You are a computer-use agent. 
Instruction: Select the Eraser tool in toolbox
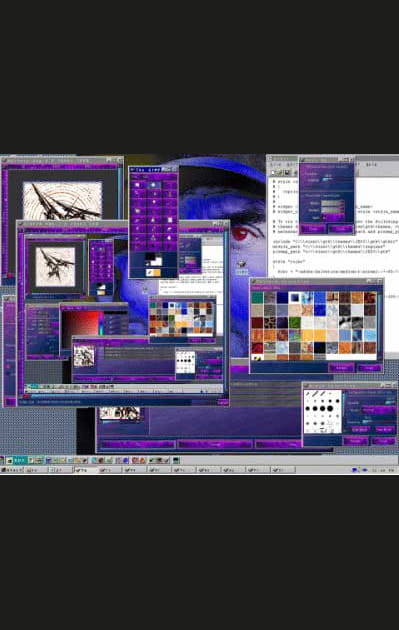170,228
